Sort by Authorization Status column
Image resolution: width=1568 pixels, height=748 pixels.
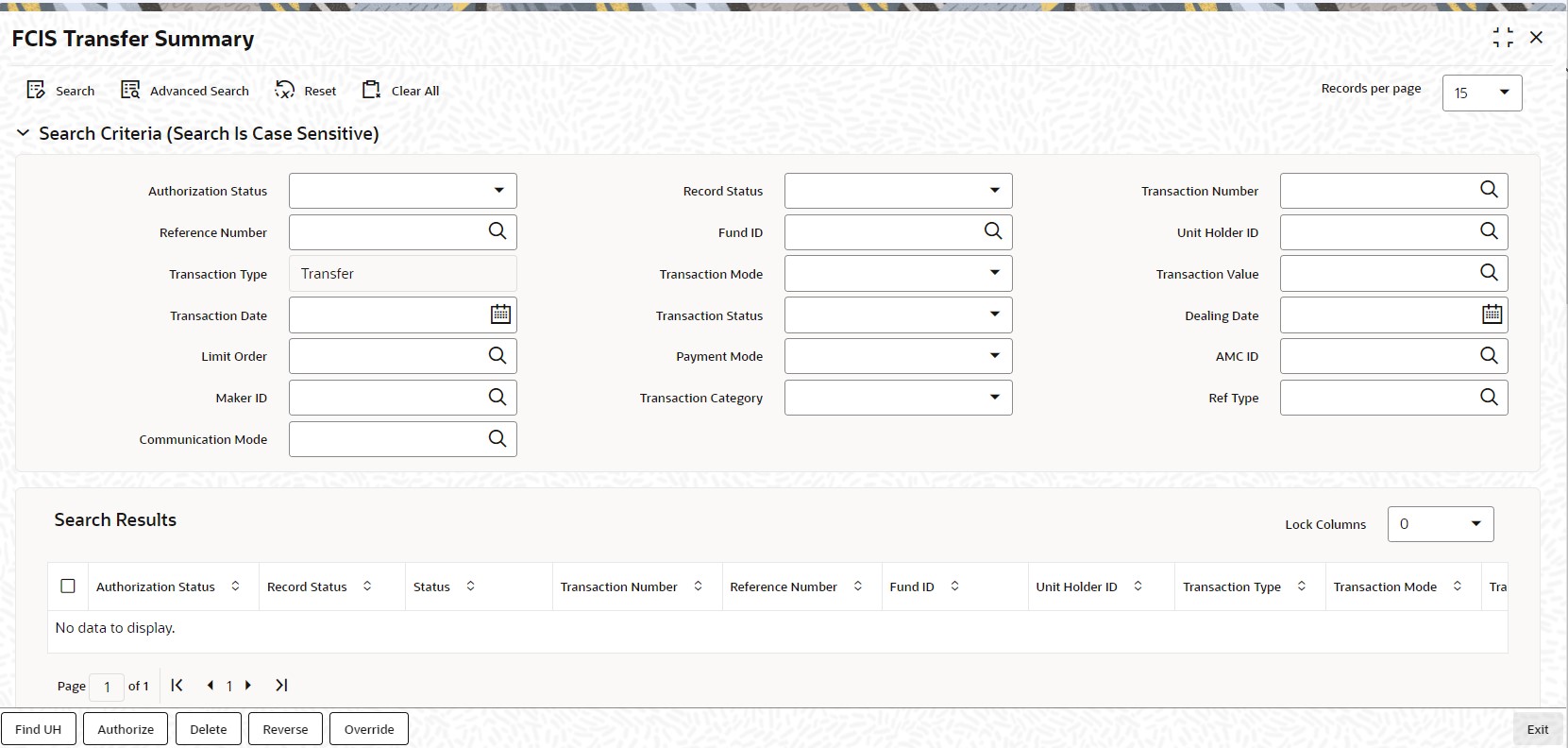(235, 586)
